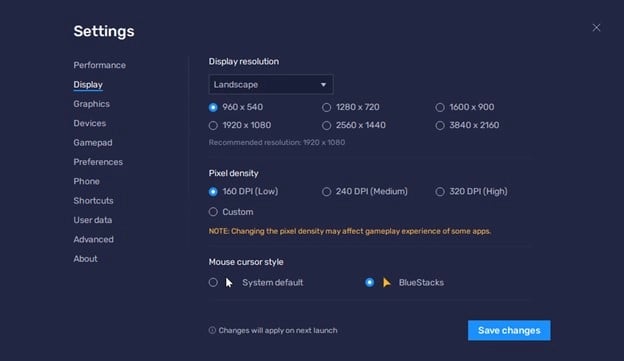Viewport: 624px width, 361px height.
Task: Click the Display resolution heading
Action: click(x=244, y=62)
